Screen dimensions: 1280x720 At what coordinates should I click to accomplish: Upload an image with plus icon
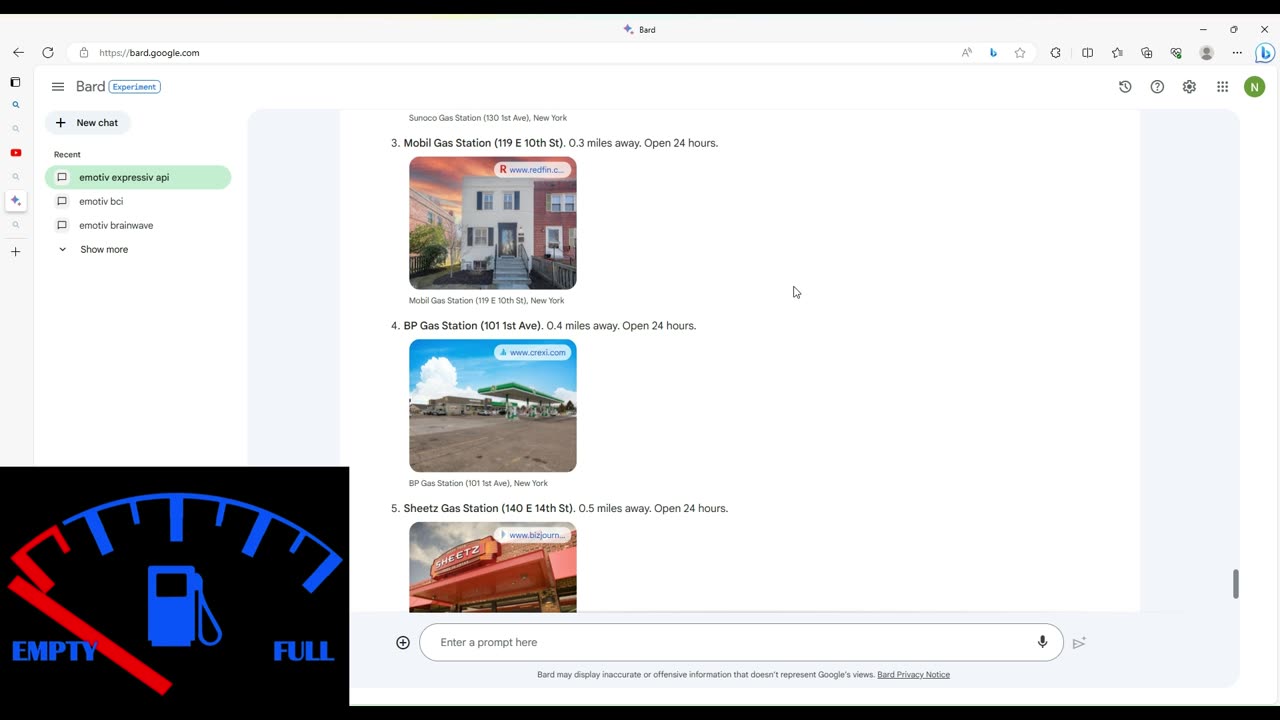(403, 642)
